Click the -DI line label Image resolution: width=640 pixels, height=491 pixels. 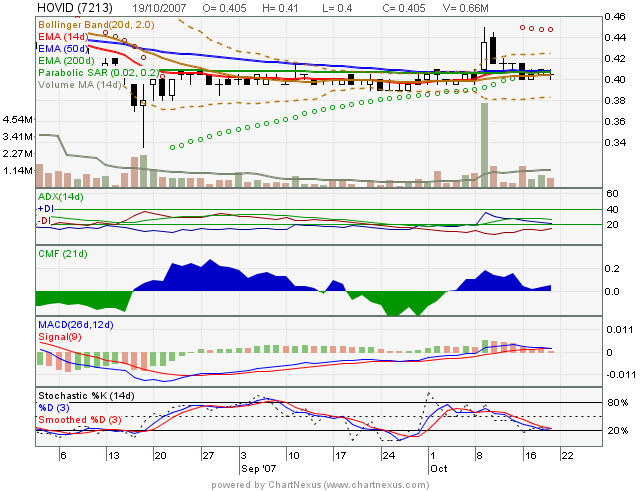(x=43, y=219)
